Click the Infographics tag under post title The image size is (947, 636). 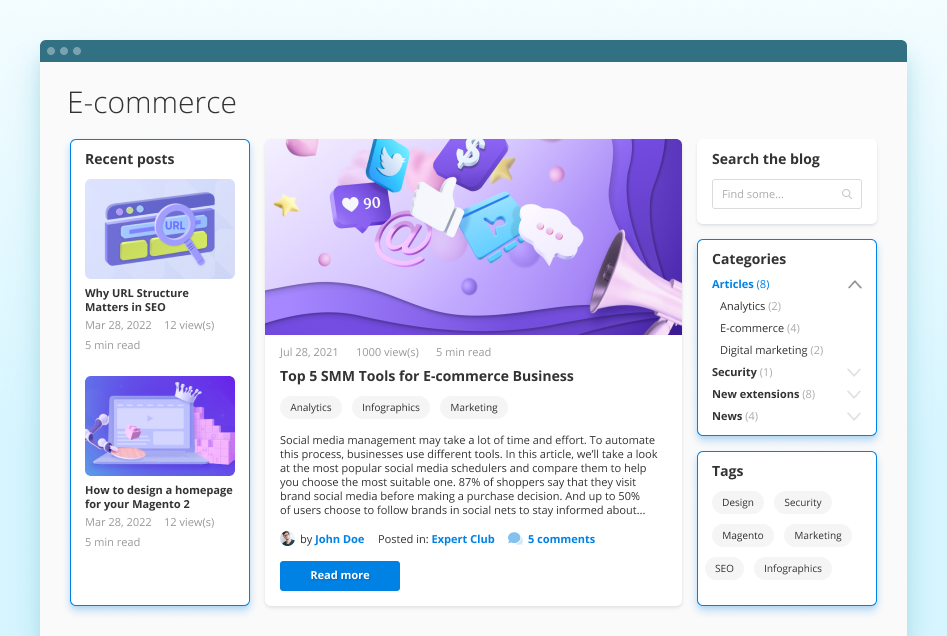pos(391,408)
